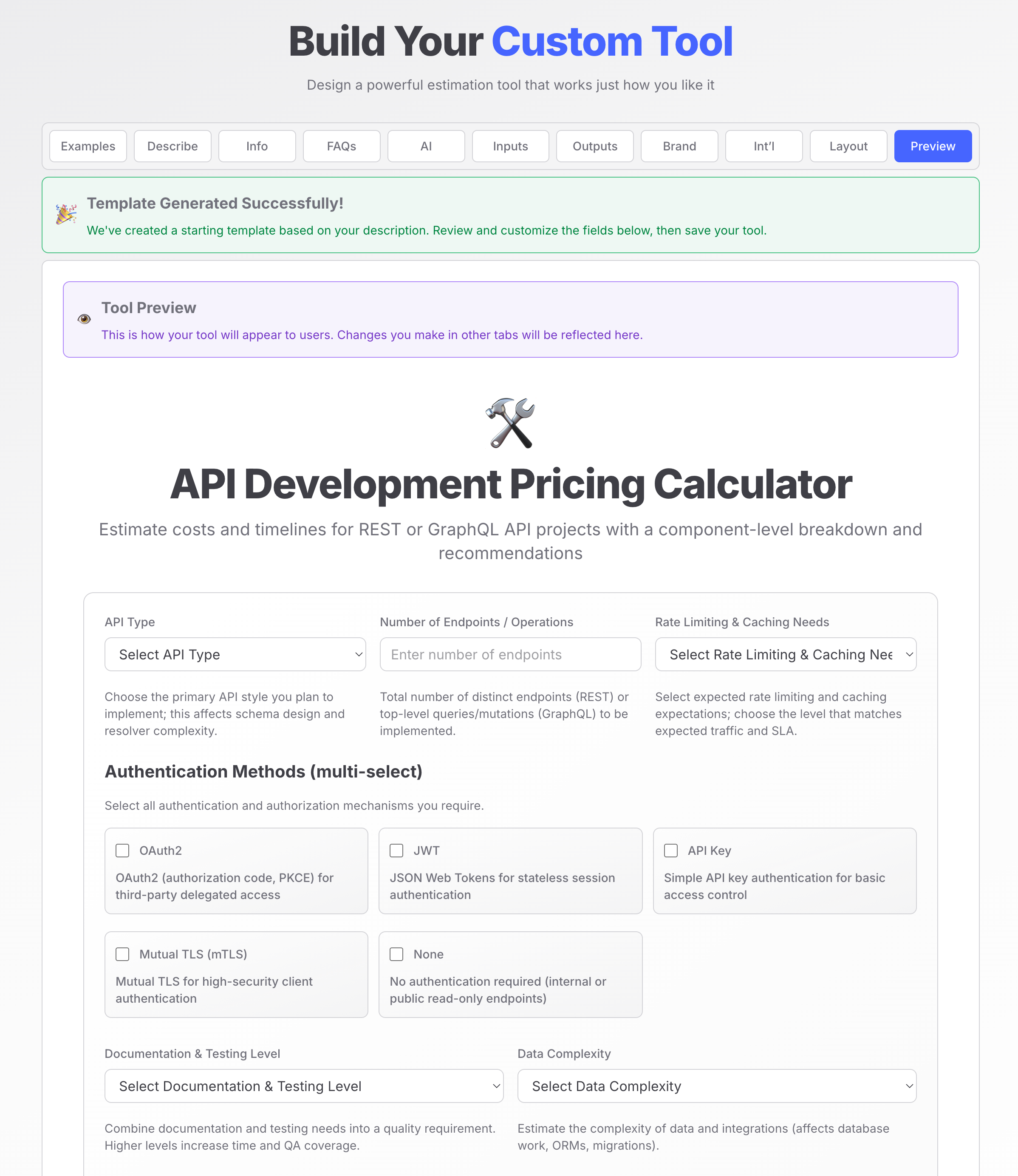Tick the API Key checkbox
The height and width of the screenshot is (1176, 1018).
click(671, 851)
